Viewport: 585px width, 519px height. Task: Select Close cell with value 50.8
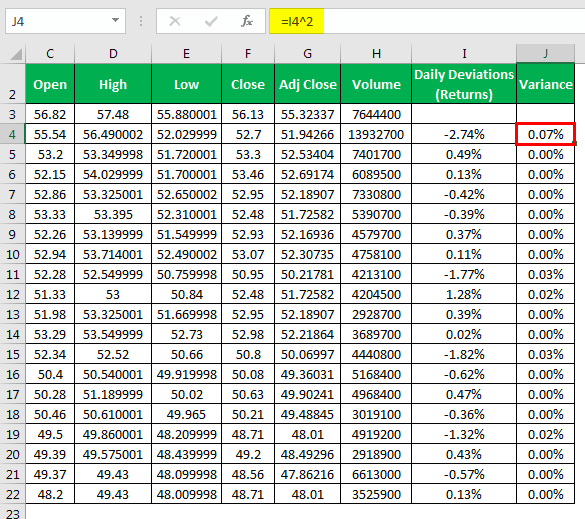(x=248, y=354)
